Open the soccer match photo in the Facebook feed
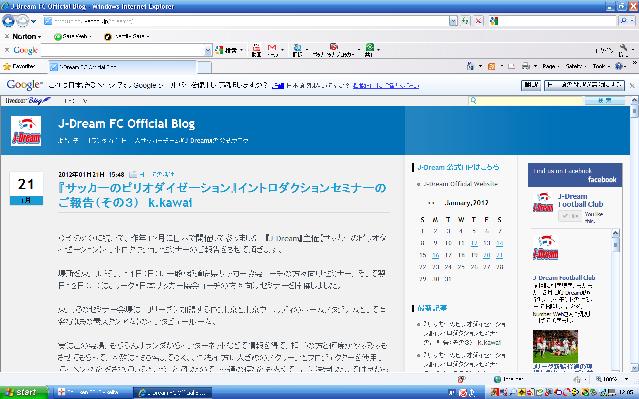 click(555, 346)
